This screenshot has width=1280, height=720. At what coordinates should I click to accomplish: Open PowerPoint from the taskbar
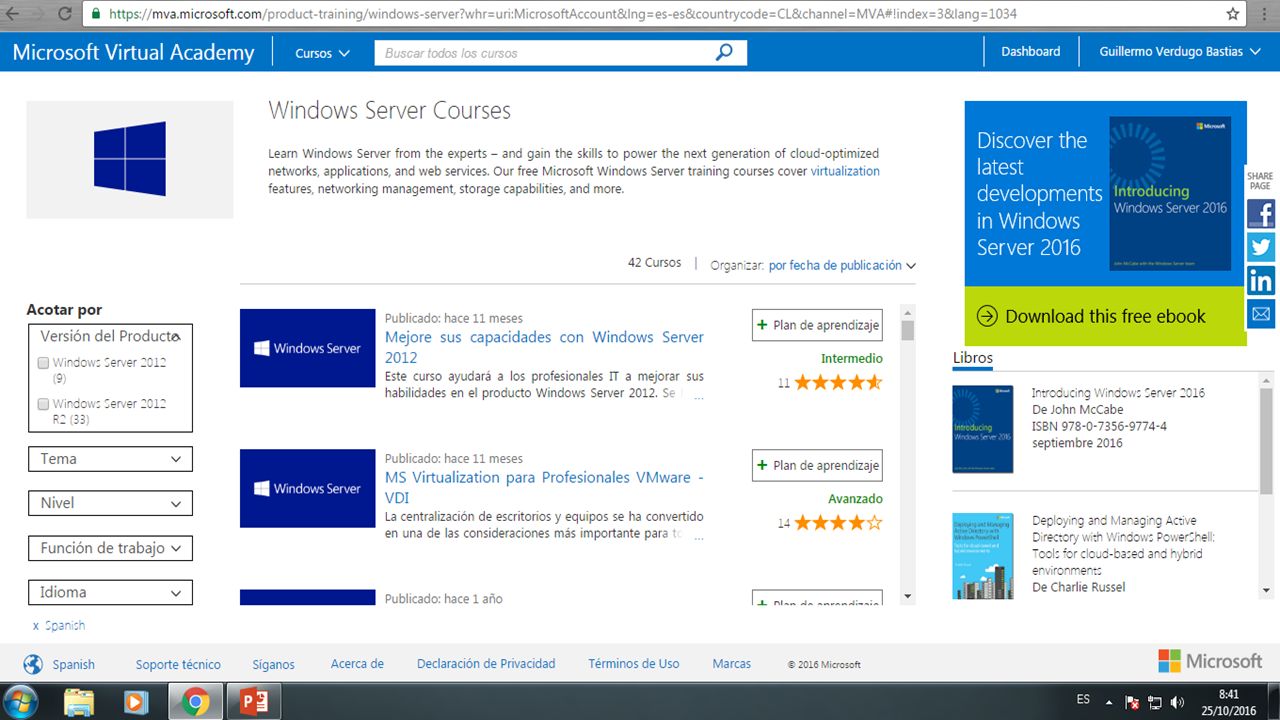pos(254,702)
